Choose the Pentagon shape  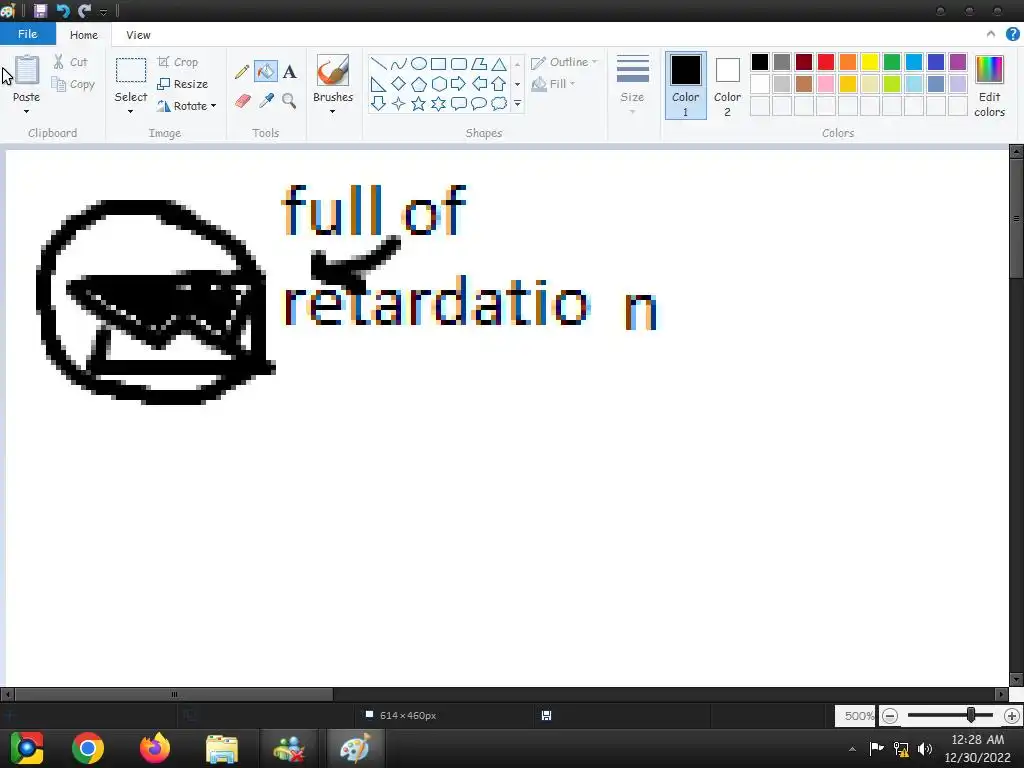click(419, 84)
